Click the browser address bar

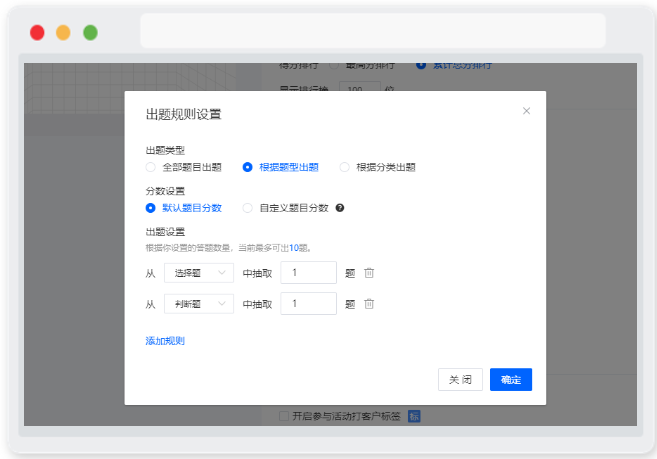click(x=372, y=31)
